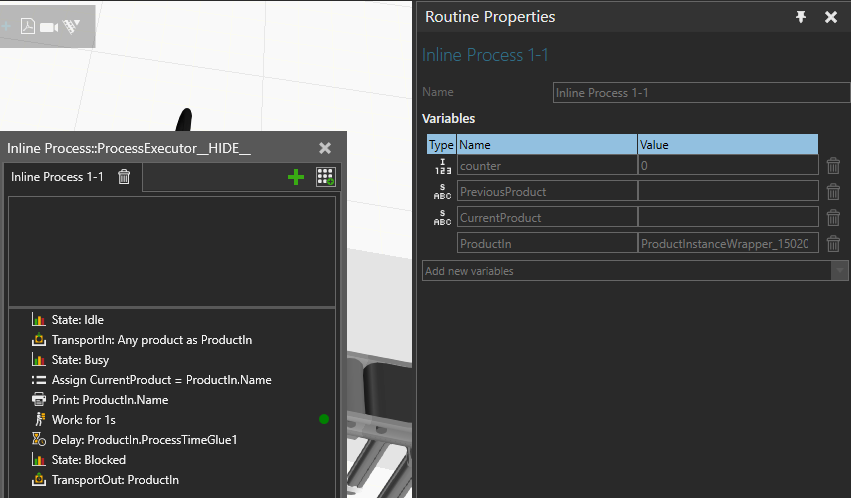Image resolution: width=851 pixels, height=498 pixels.
Task: Click the State: Blocked statistics icon
Action: [x=39, y=459]
